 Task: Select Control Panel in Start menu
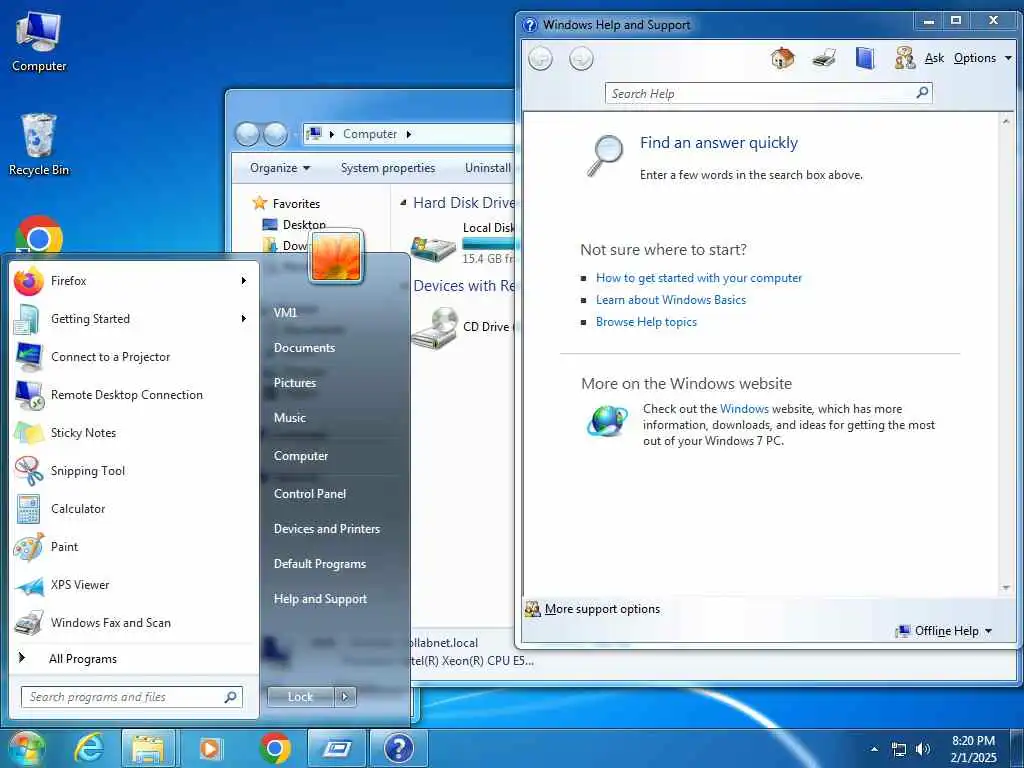[x=310, y=494]
